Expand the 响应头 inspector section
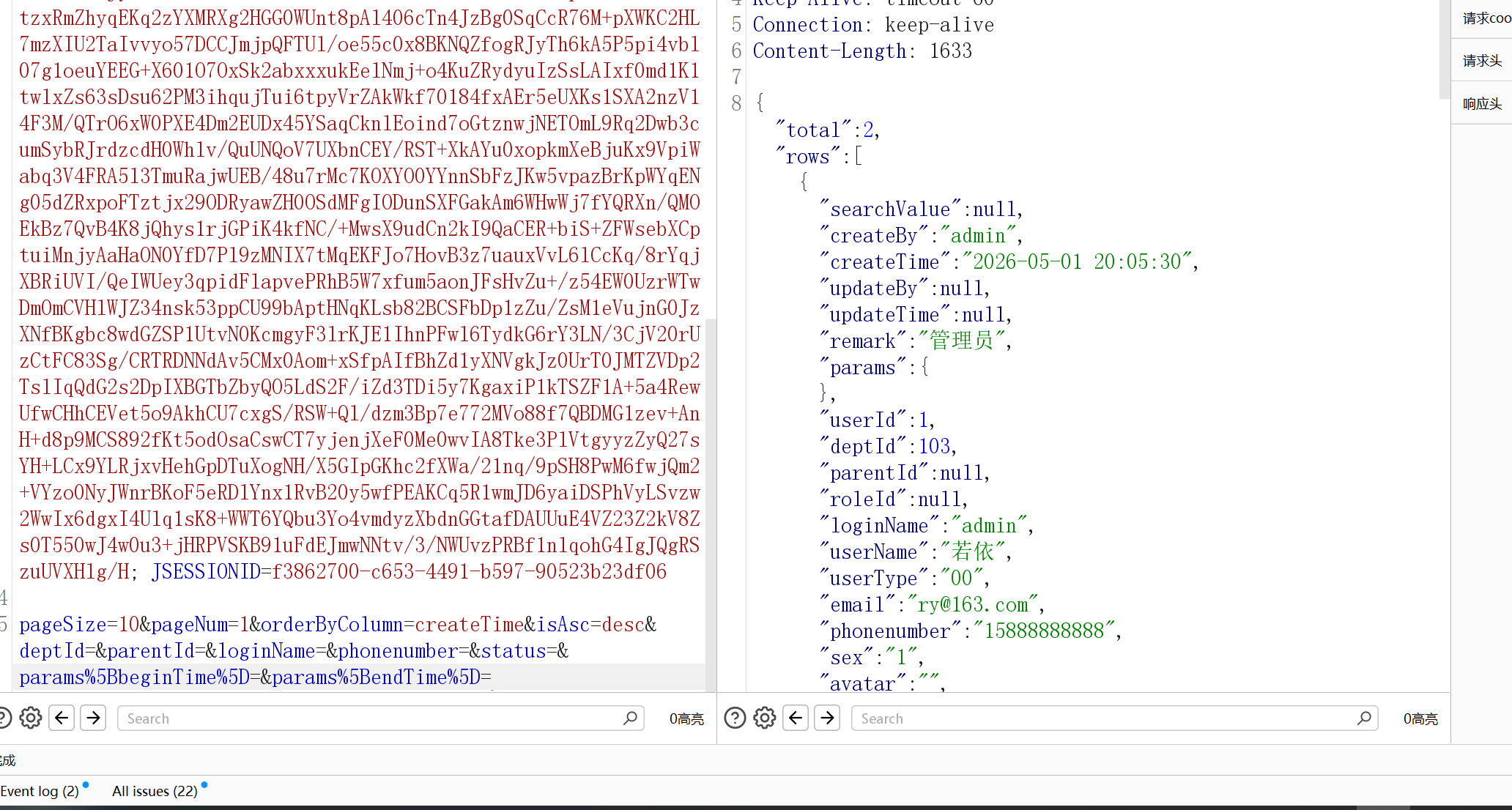 tap(1482, 104)
